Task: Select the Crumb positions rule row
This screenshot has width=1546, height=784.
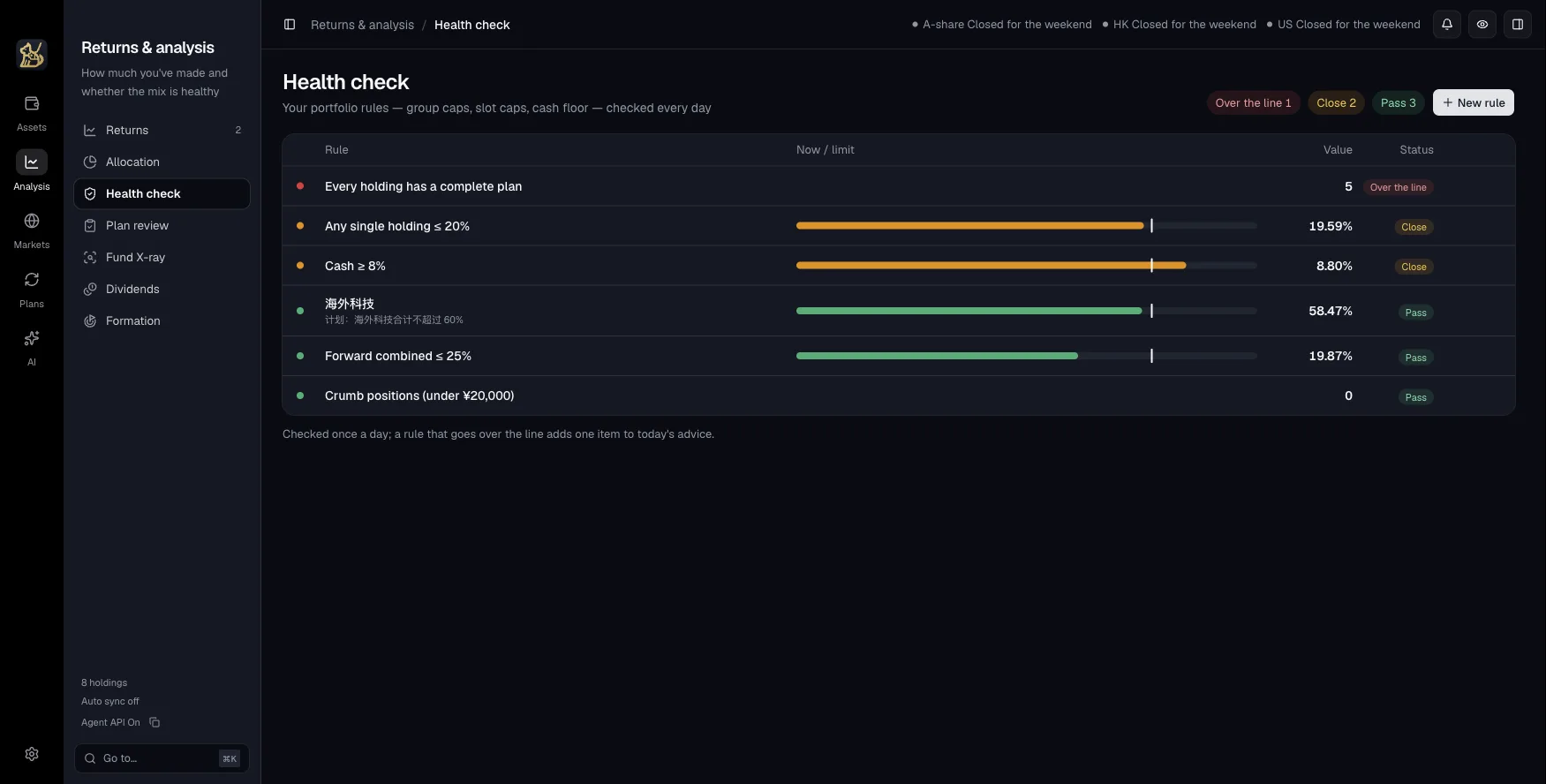Action: coord(899,396)
